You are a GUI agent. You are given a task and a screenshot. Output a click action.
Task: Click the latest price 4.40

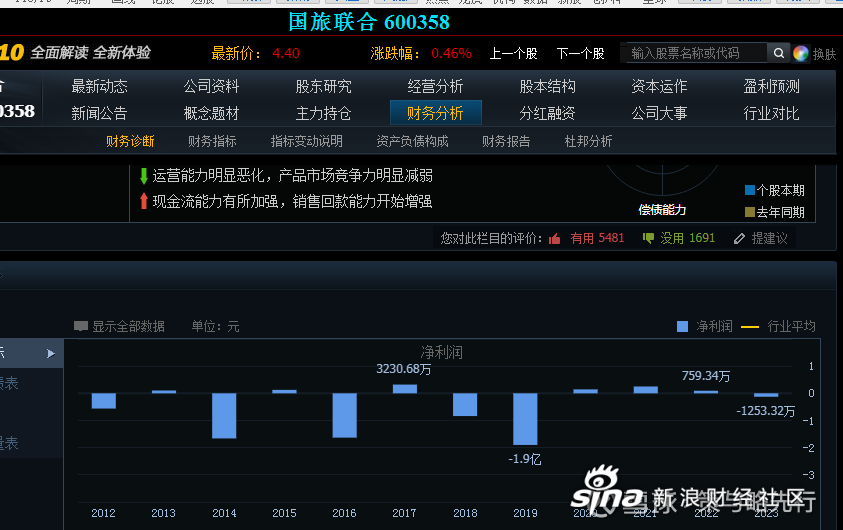286,53
